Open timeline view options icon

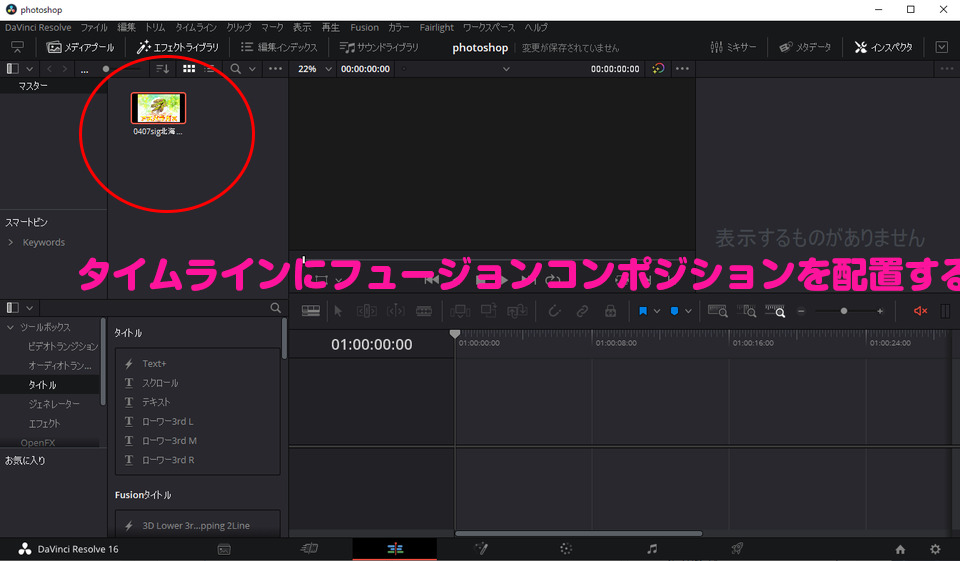click(x=310, y=311)
